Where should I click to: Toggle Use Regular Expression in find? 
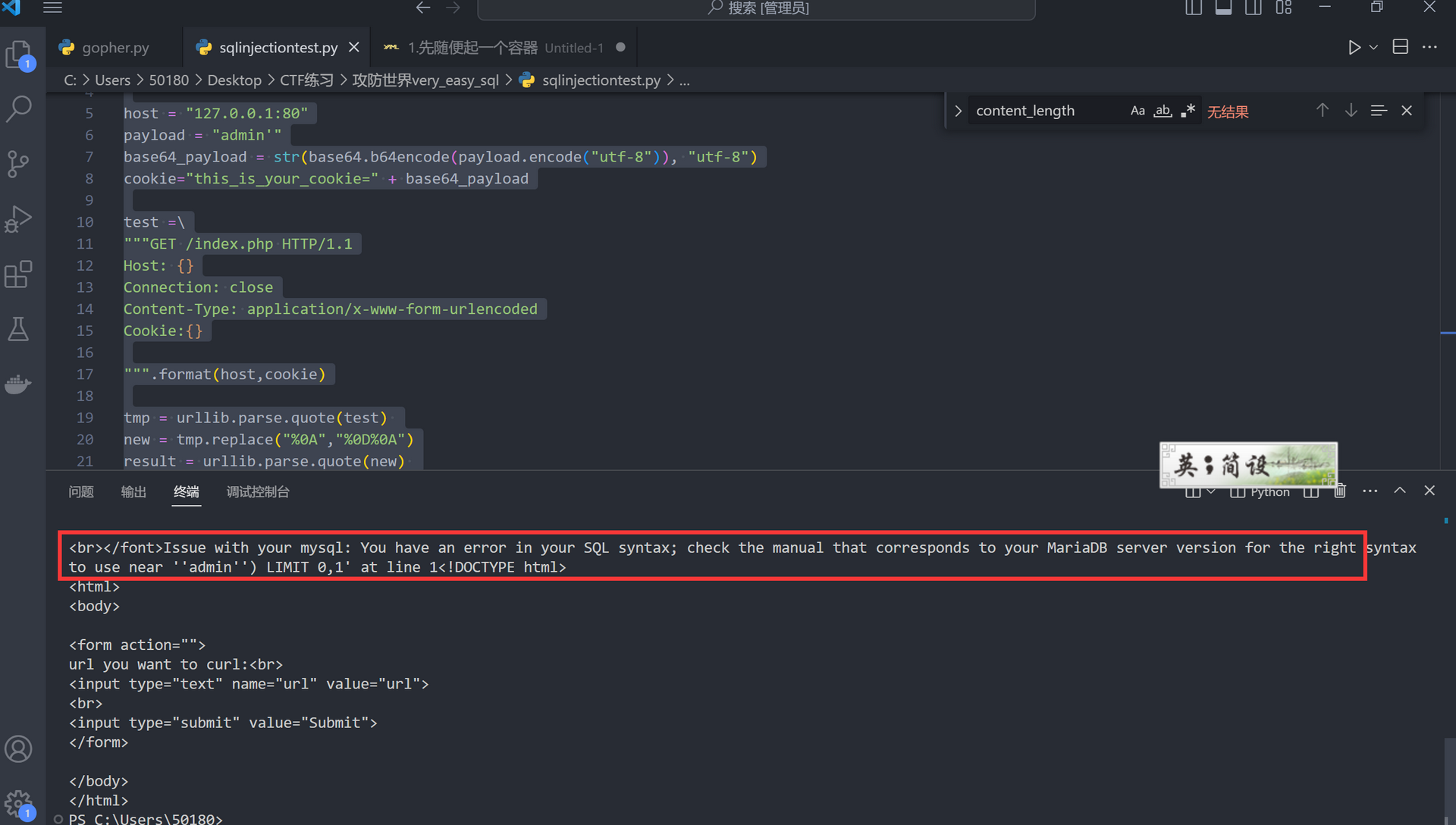click(1188, 111)
